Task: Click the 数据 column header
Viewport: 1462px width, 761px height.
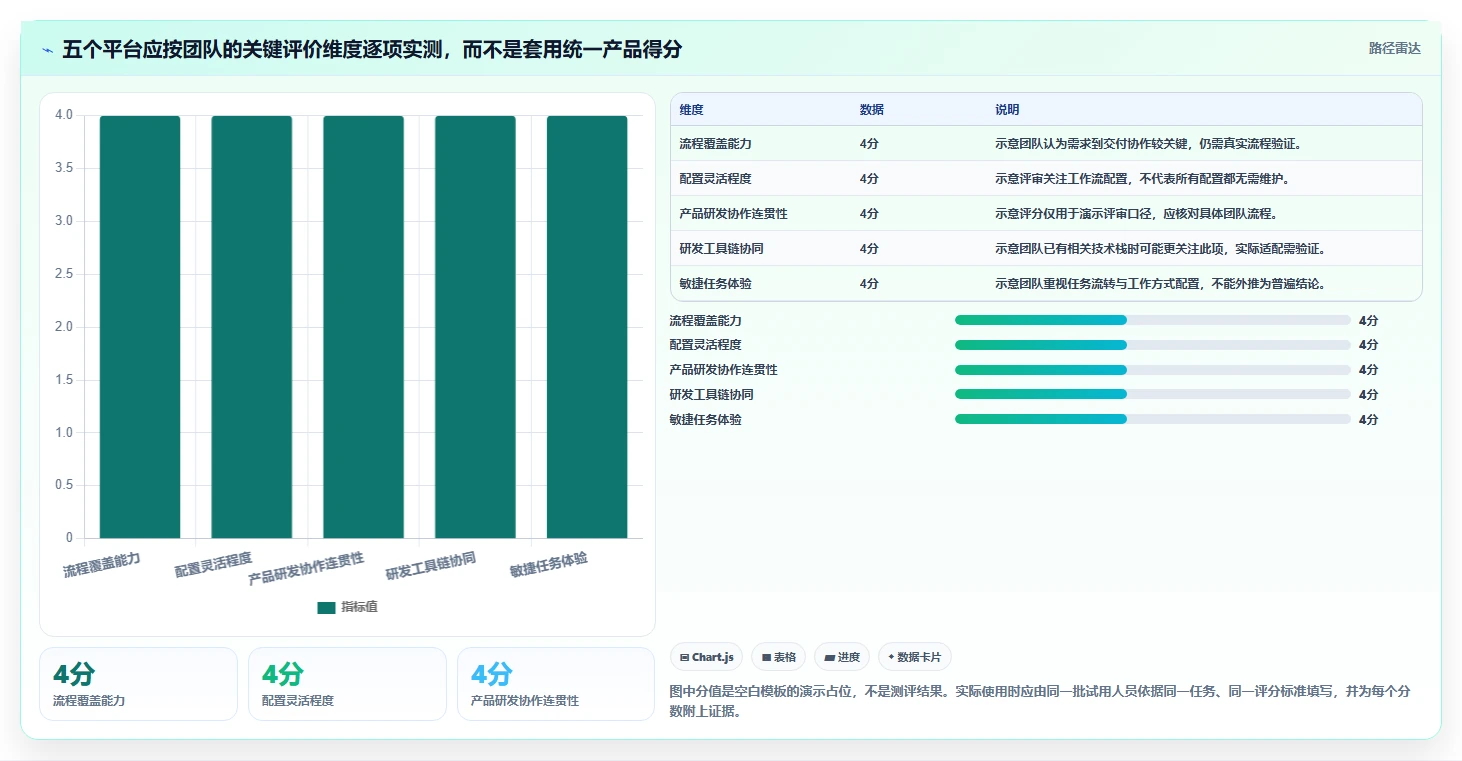Action: 871,110
